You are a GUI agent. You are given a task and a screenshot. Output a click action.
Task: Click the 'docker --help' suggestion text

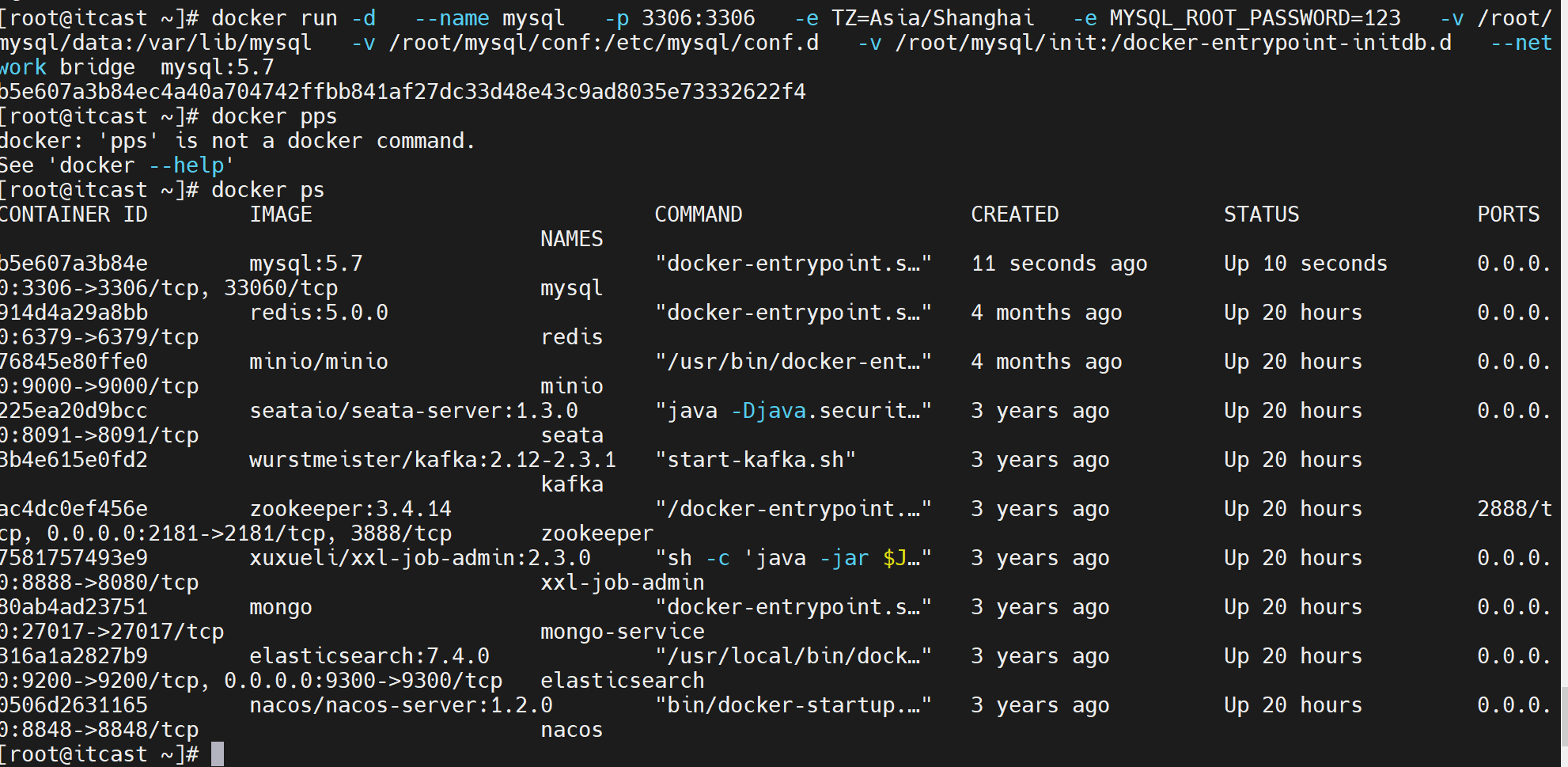[139, 165]
